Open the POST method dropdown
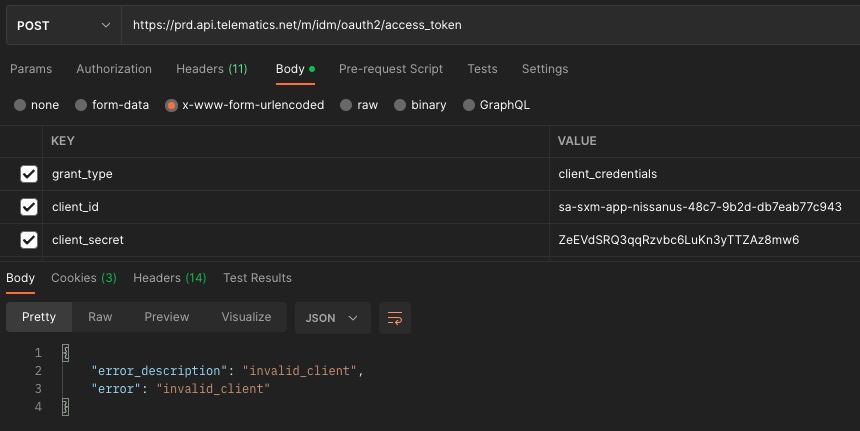Screen dimensions: 860x431 pyautogui.click(x=64, y=25)
